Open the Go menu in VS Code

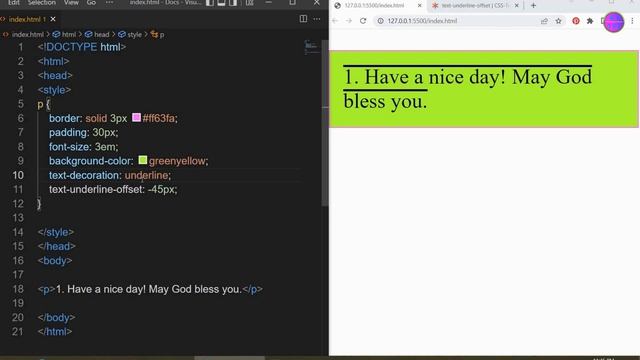[x=91, y=2]
